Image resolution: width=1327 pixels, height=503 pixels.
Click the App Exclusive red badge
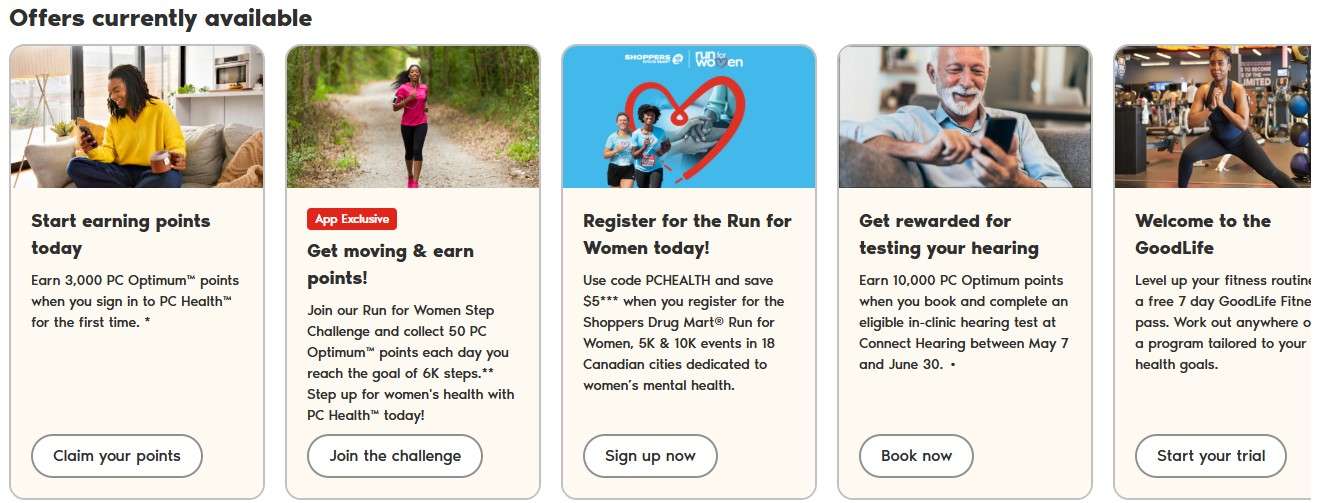click(x=352, y=219)
